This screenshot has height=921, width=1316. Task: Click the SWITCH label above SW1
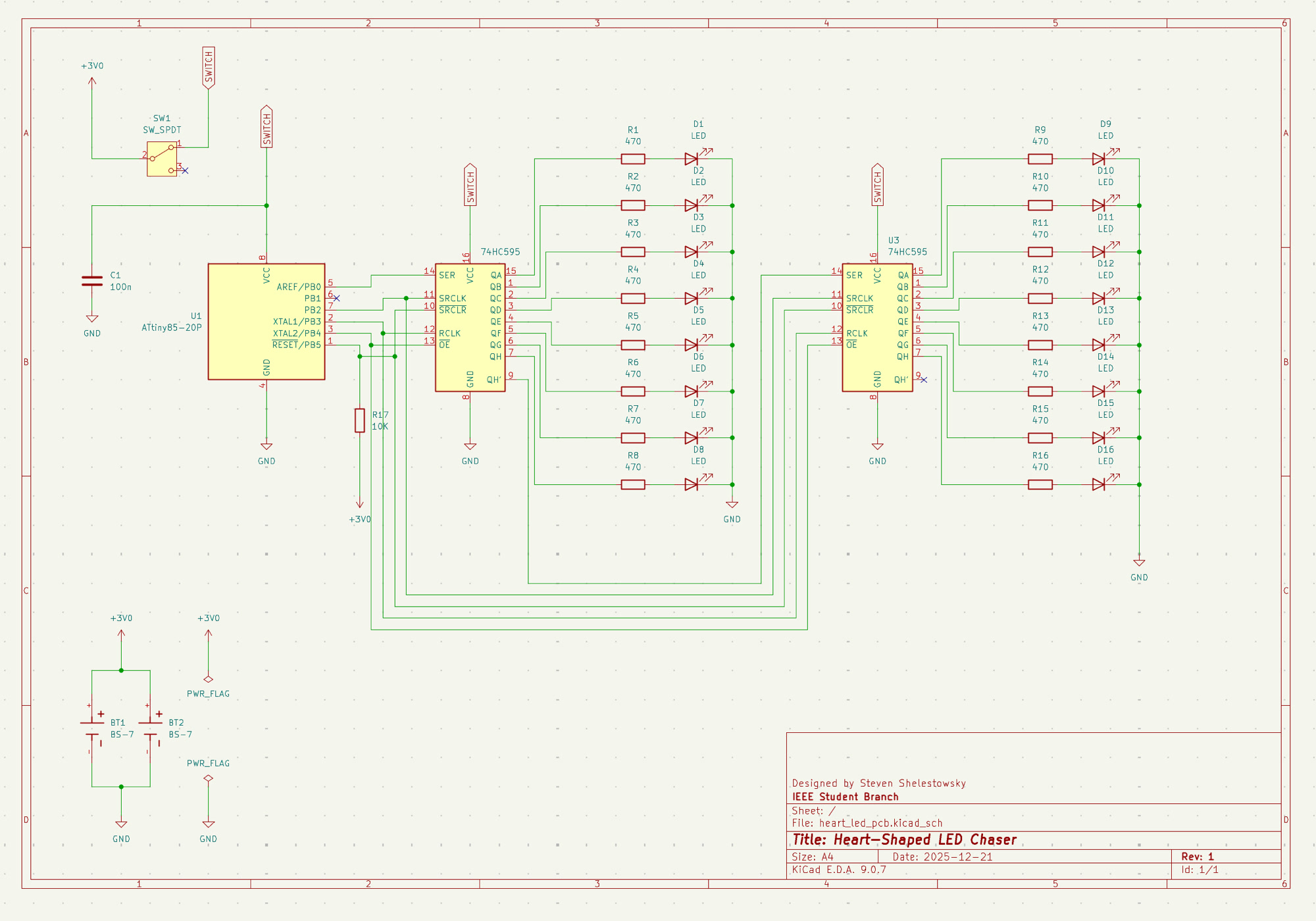[209, 68]
